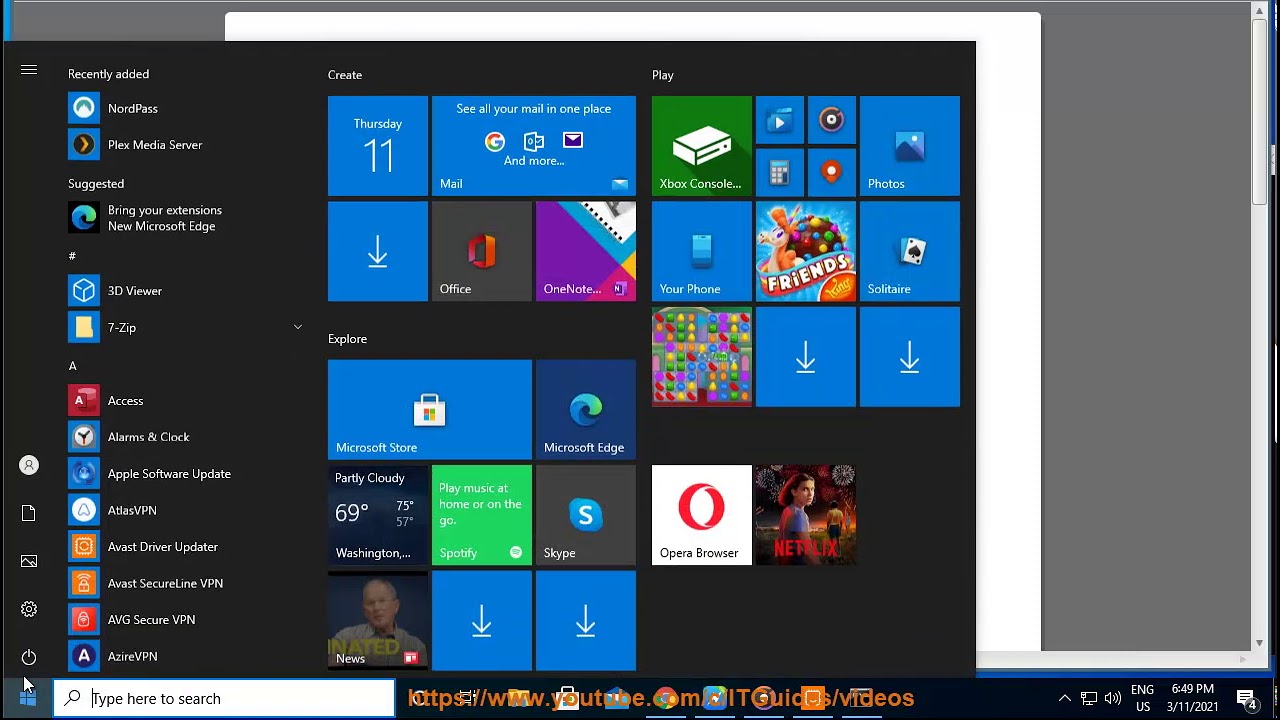The width and height of the screenshot is (1280, 720).
Task: Open the OneNote tile
Action: click(x=586, y=251)
